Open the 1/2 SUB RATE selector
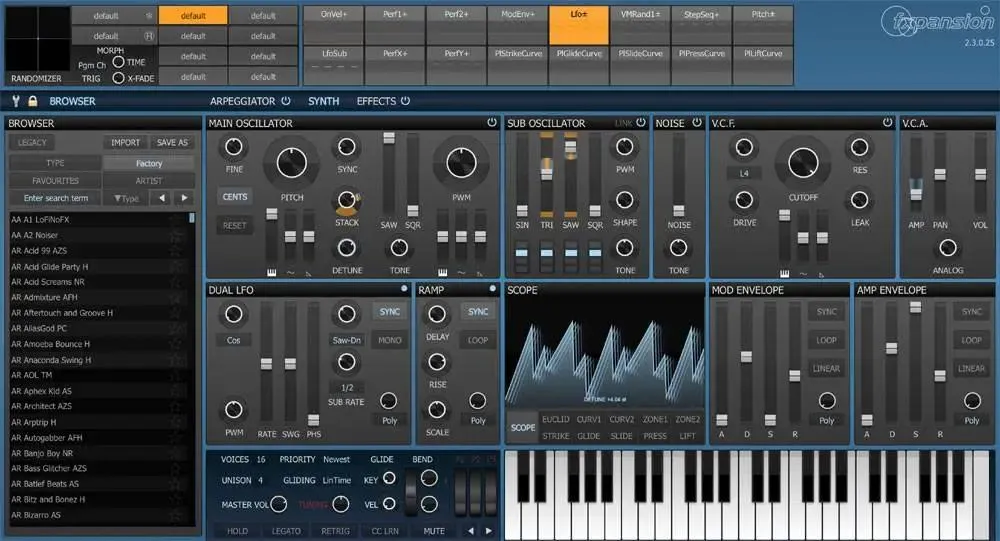1000x541 pixels. (x=346, y=387)
